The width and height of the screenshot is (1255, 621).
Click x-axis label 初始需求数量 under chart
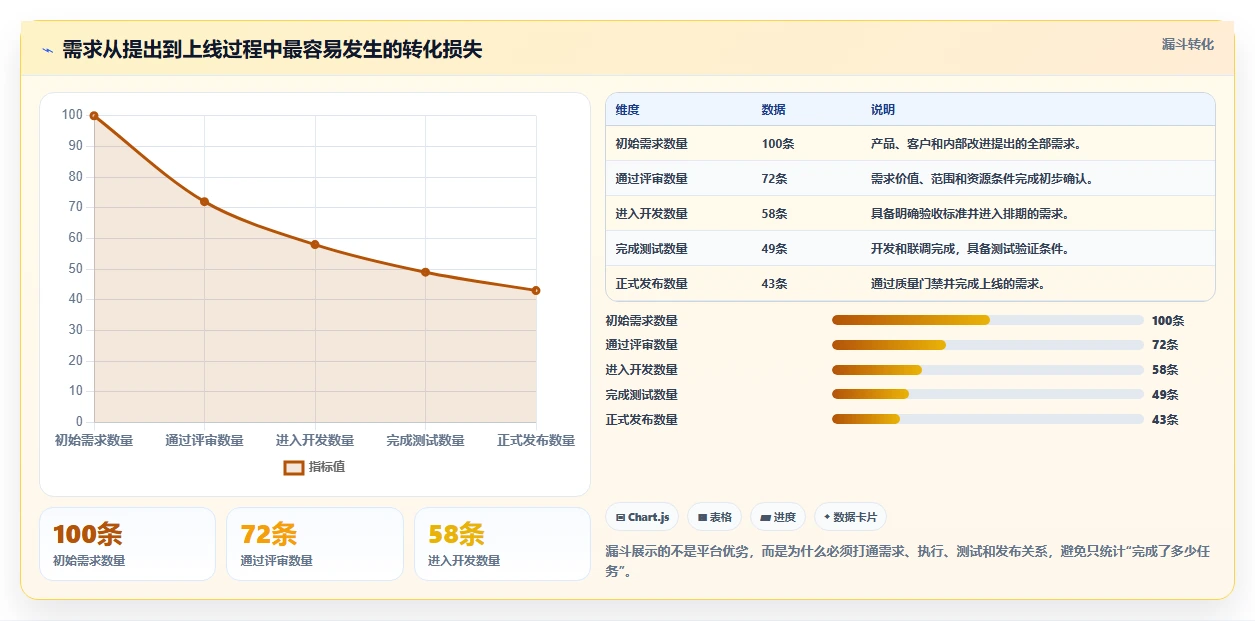pos(94,440)
